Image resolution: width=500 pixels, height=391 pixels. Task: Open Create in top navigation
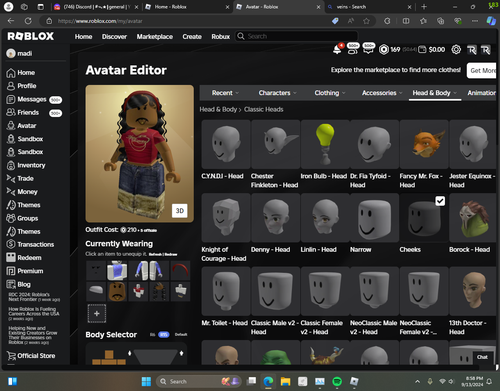click(x=192, y=37)
